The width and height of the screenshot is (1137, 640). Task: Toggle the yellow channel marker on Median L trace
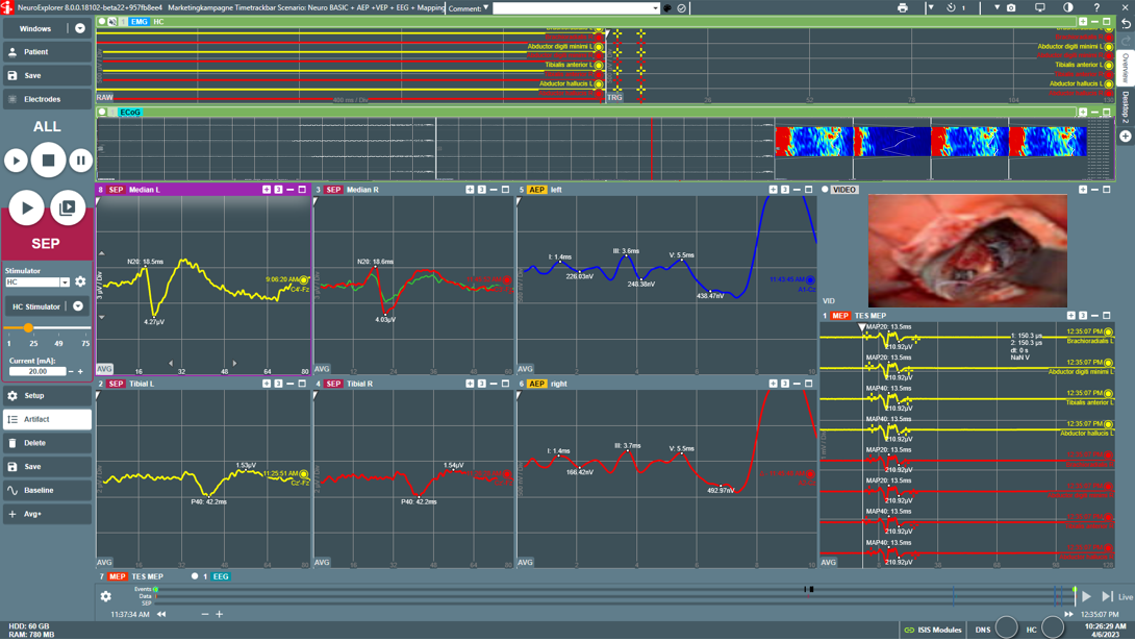304,280
